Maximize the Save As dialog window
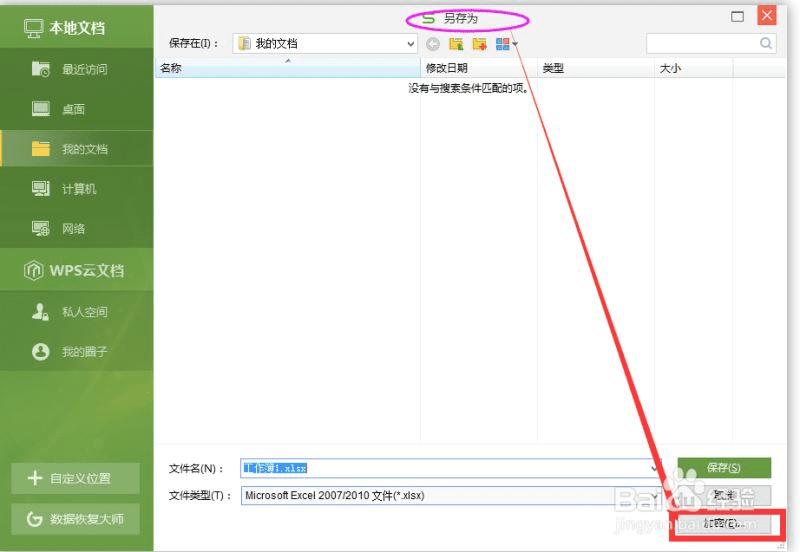This screenshot has width=800, height=552. coord(737,17)
